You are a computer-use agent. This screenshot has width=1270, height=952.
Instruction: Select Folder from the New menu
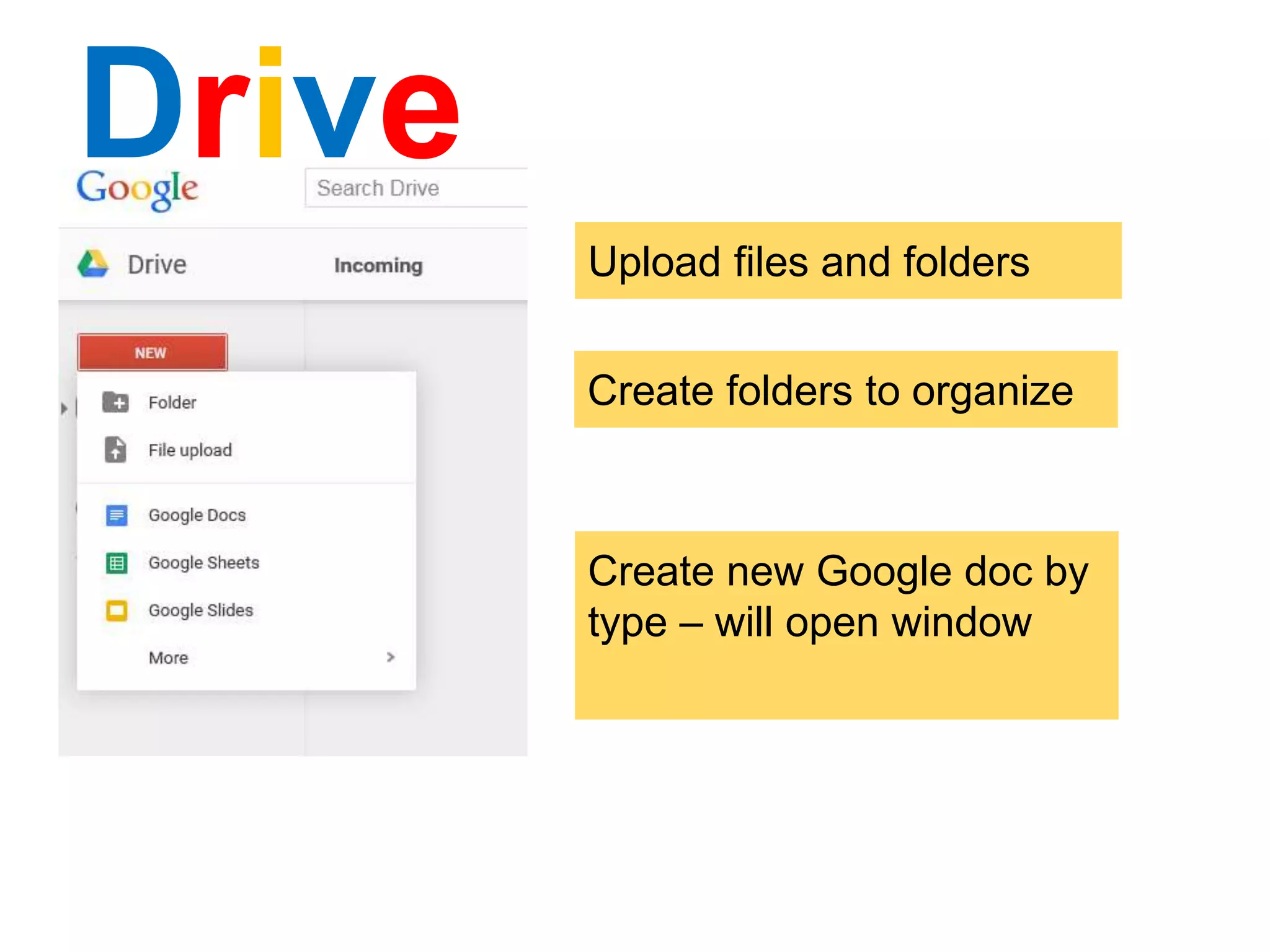click(246, 402)
